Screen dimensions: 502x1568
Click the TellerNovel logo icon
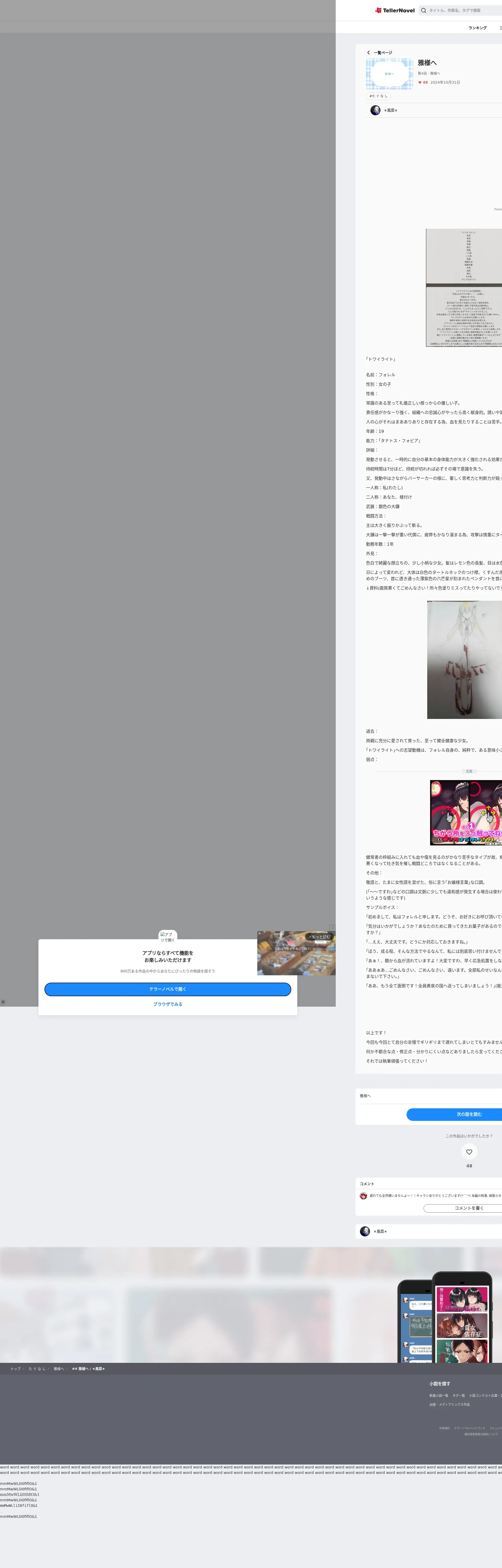click(x=378, y=10)
